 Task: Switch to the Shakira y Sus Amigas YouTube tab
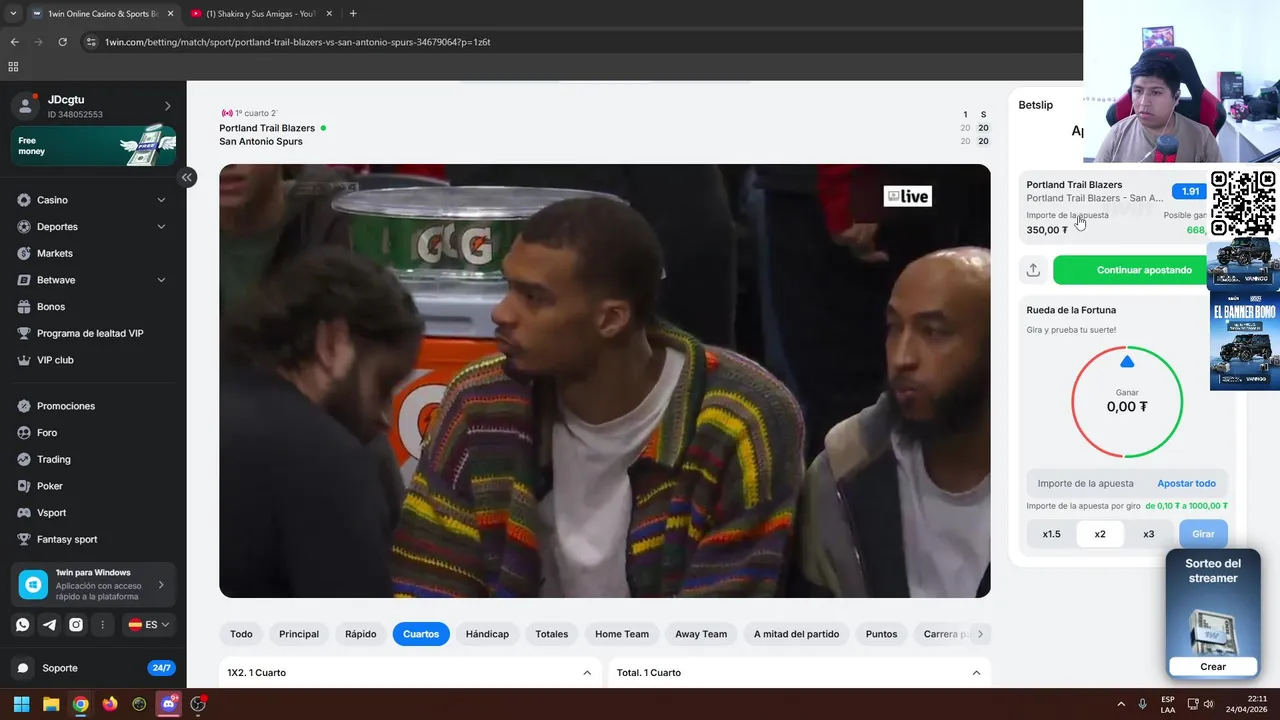point(260,14)
